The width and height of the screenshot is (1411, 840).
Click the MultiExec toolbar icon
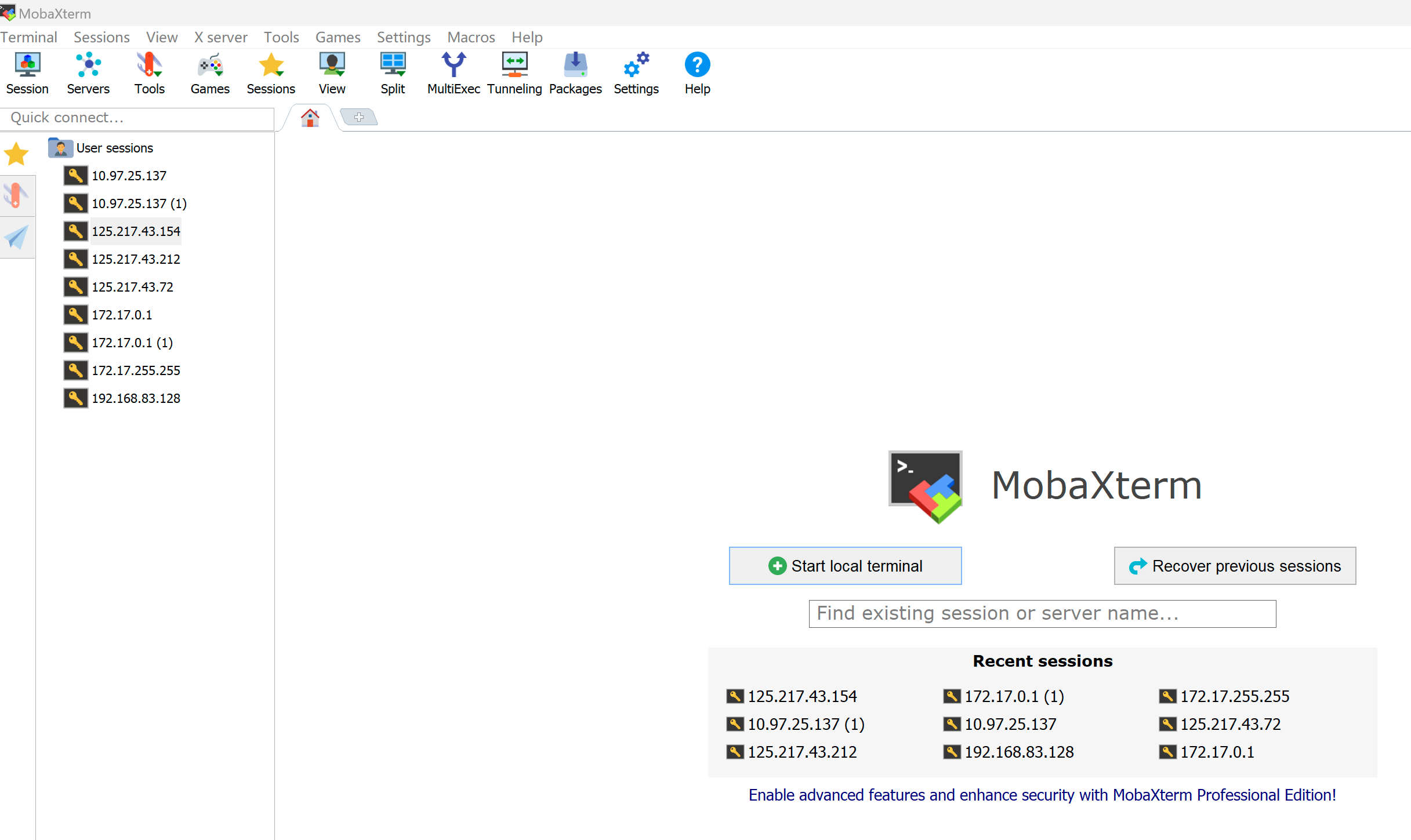coord(454,73)
